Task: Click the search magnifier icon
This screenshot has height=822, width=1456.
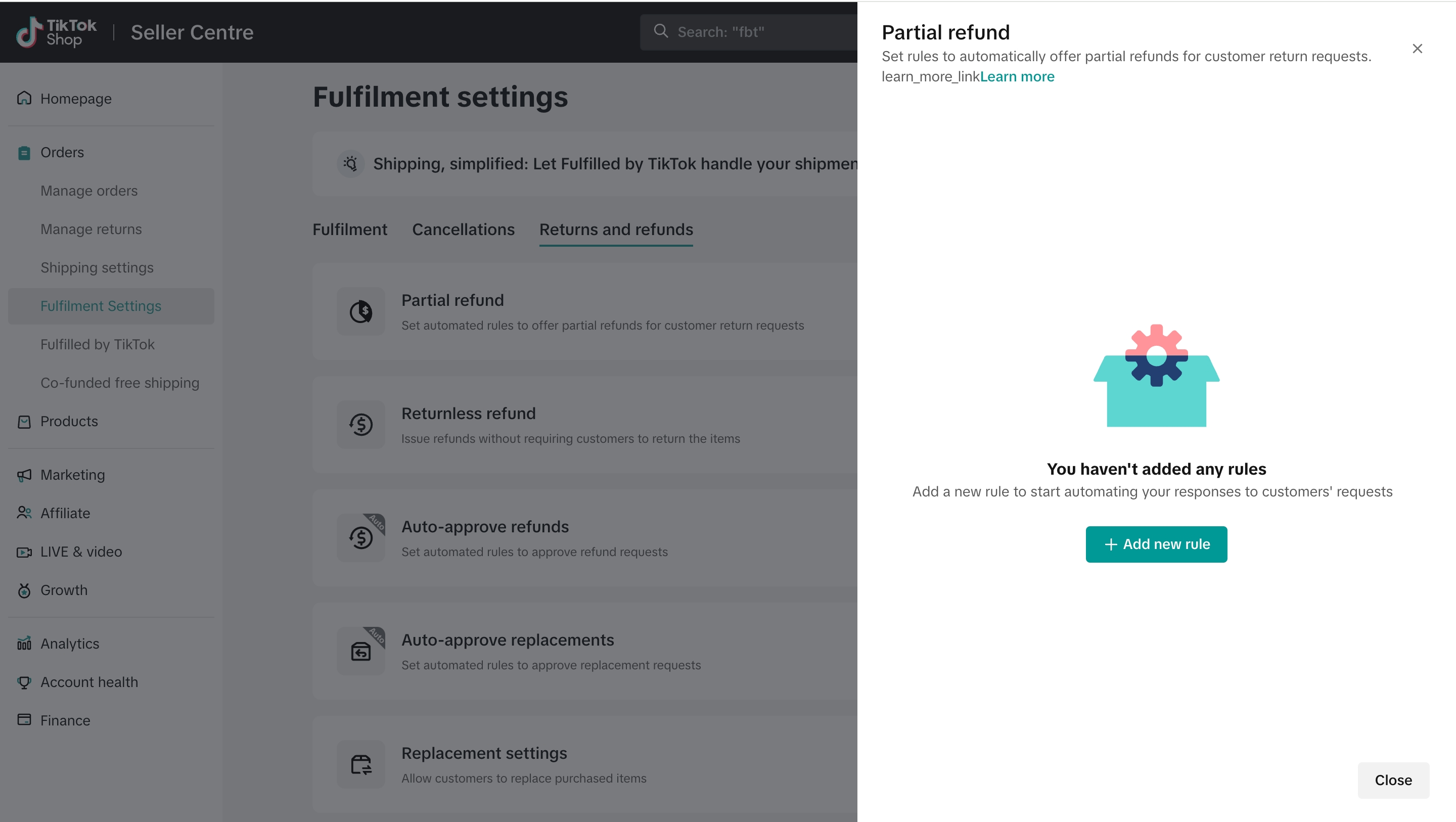Action: pos(661,32)
